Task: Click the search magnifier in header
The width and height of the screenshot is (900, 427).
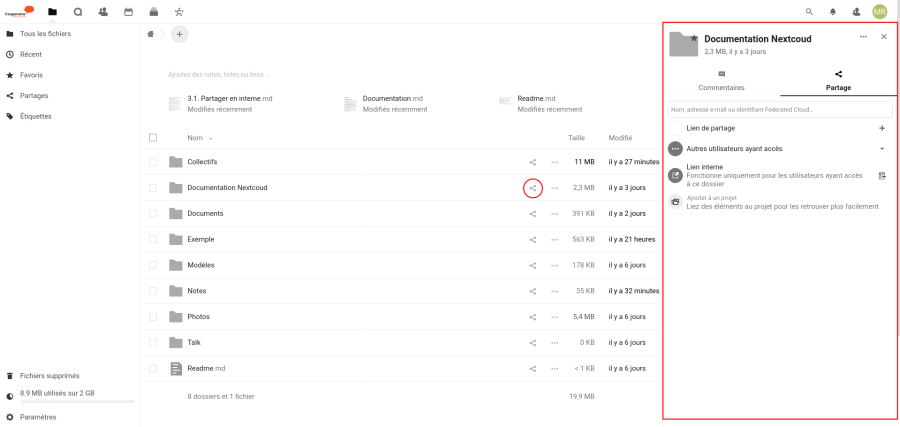Action: (x=809, y=11)
